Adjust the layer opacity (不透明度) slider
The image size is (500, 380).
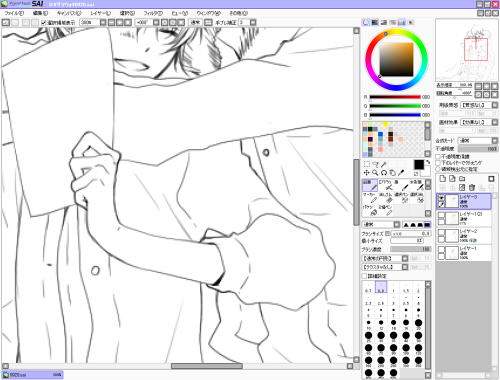pos(478,149)
